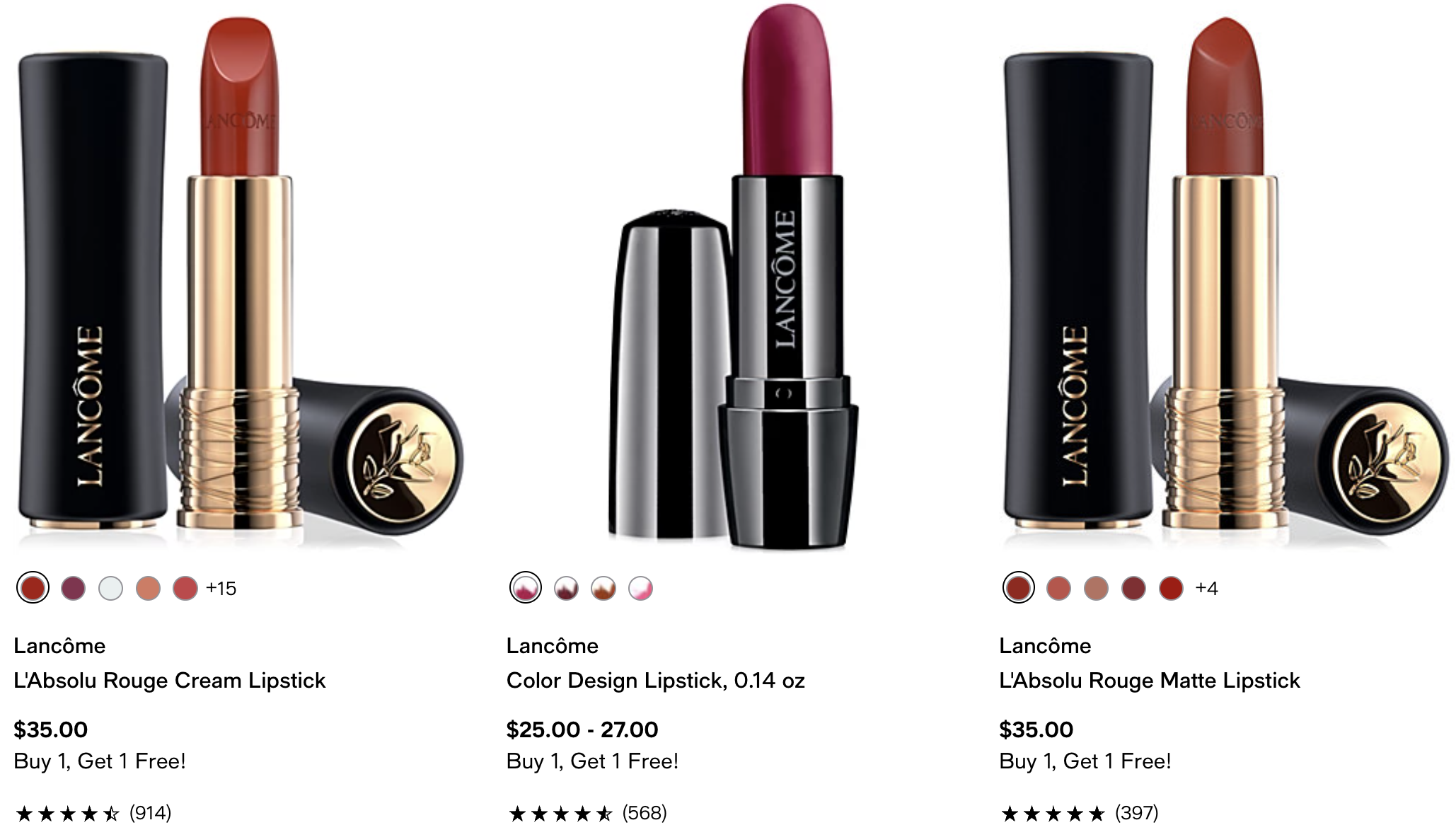The height and width of the screenshot is (825, 1456).
Task: Open L'Absolu Rouge Cream Lipstick product link
Action: tap(170, 681)
